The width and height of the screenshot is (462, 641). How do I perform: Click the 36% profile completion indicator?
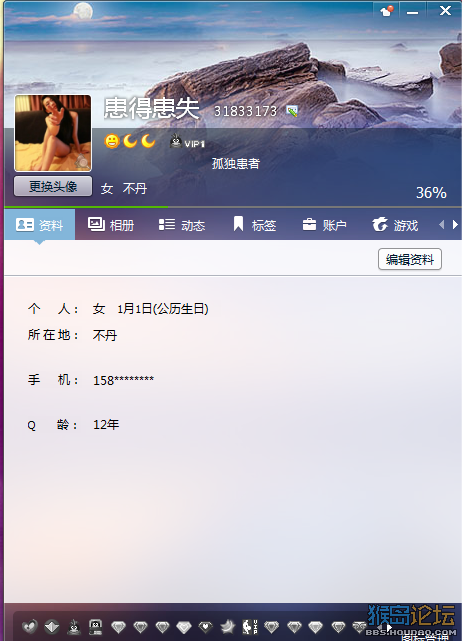[x=431, y=193]
